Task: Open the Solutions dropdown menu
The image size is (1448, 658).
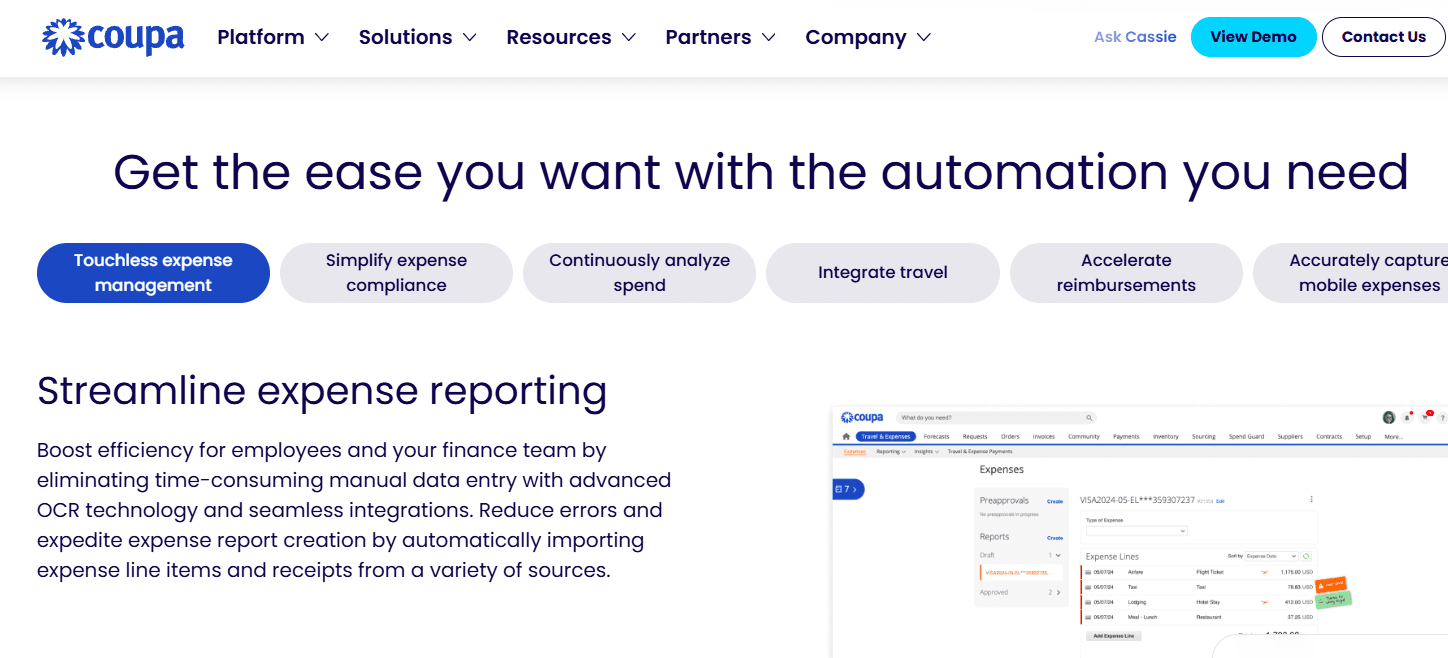Action: point(417,37)
